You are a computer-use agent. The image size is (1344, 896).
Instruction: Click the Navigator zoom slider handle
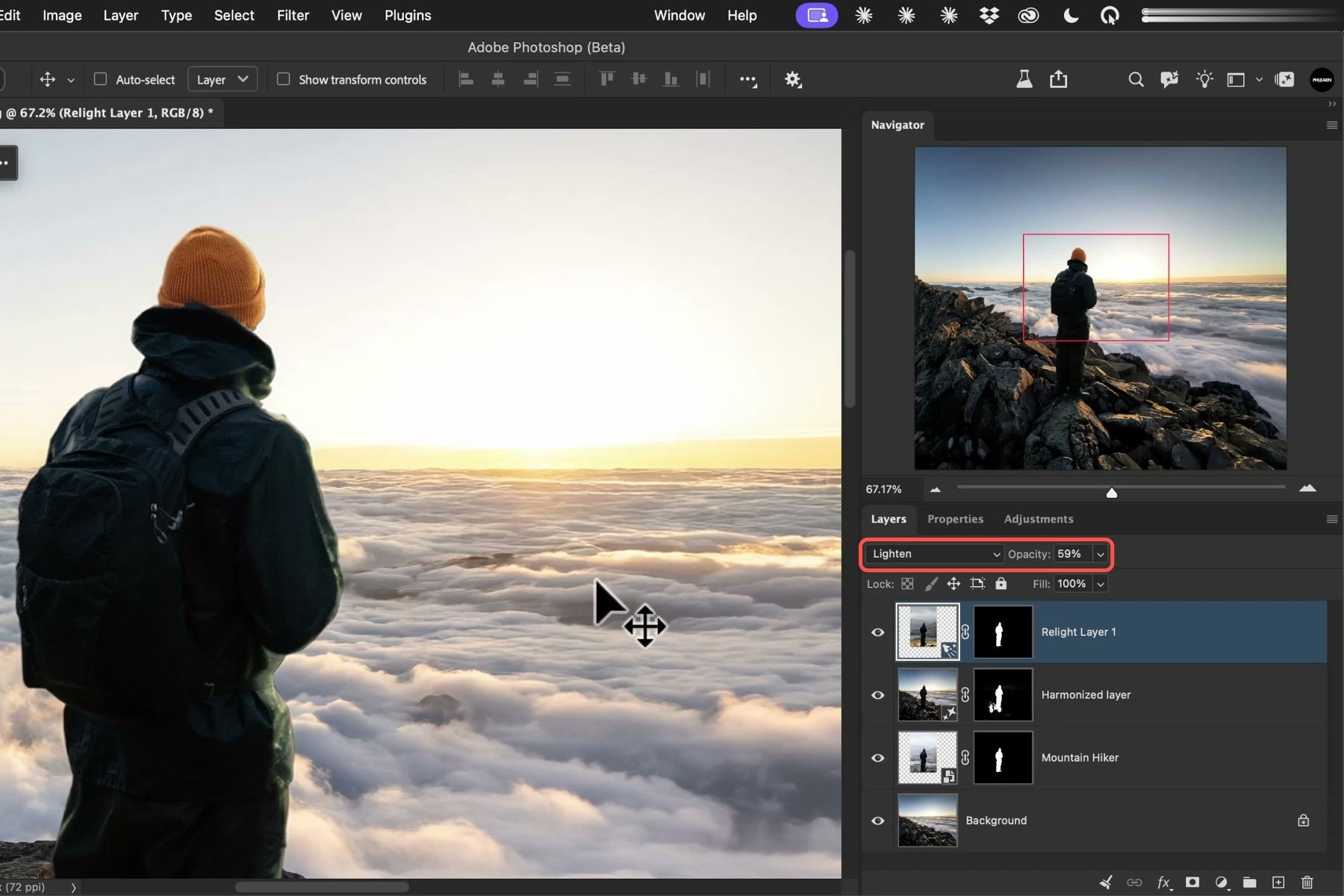coord(1111,492)
